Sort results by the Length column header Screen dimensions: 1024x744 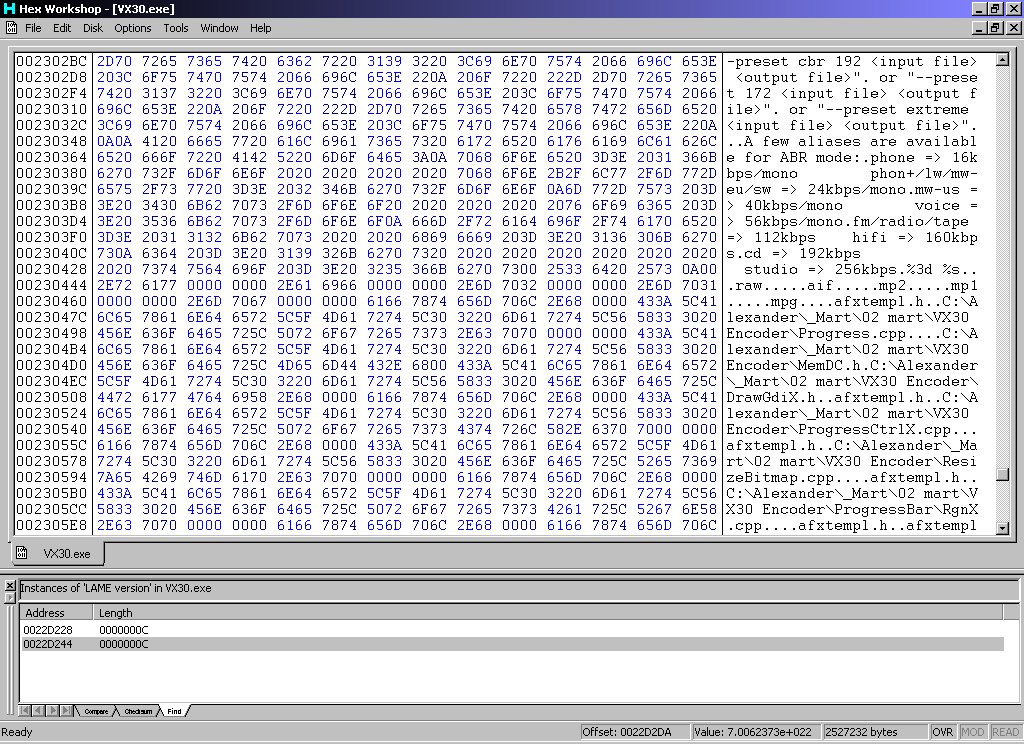(x=547, y=613)
